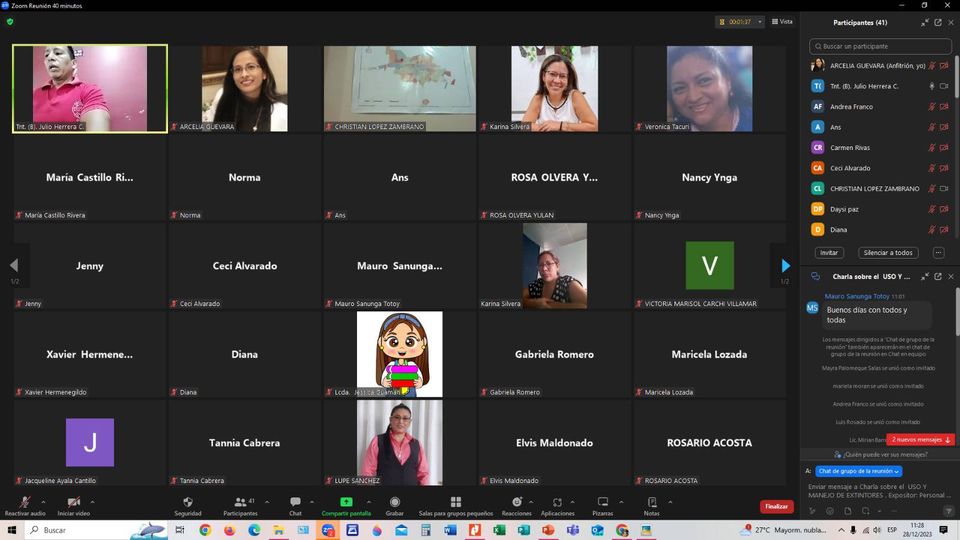Image resolution: width=960 pixels, height=540 pixels.
Task: Open the Chat item in the toolbar
Action: [x=295, y=505]
